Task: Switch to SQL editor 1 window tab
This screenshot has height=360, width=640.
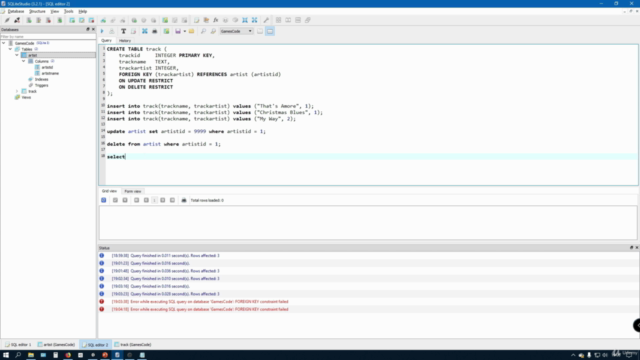Action: coord(18,344)
